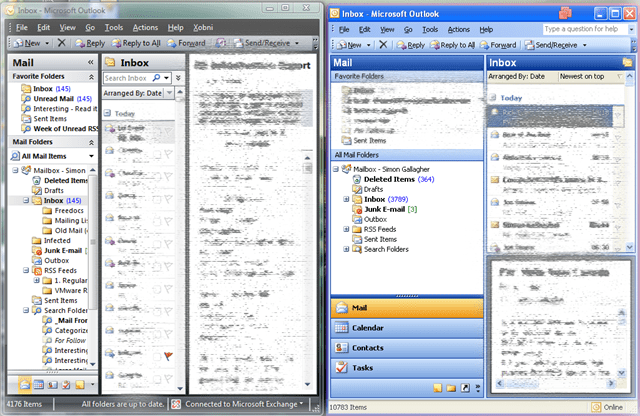Open the Actions menu in right Outlook window
The image size is (640, 416).
click(458, 30)
